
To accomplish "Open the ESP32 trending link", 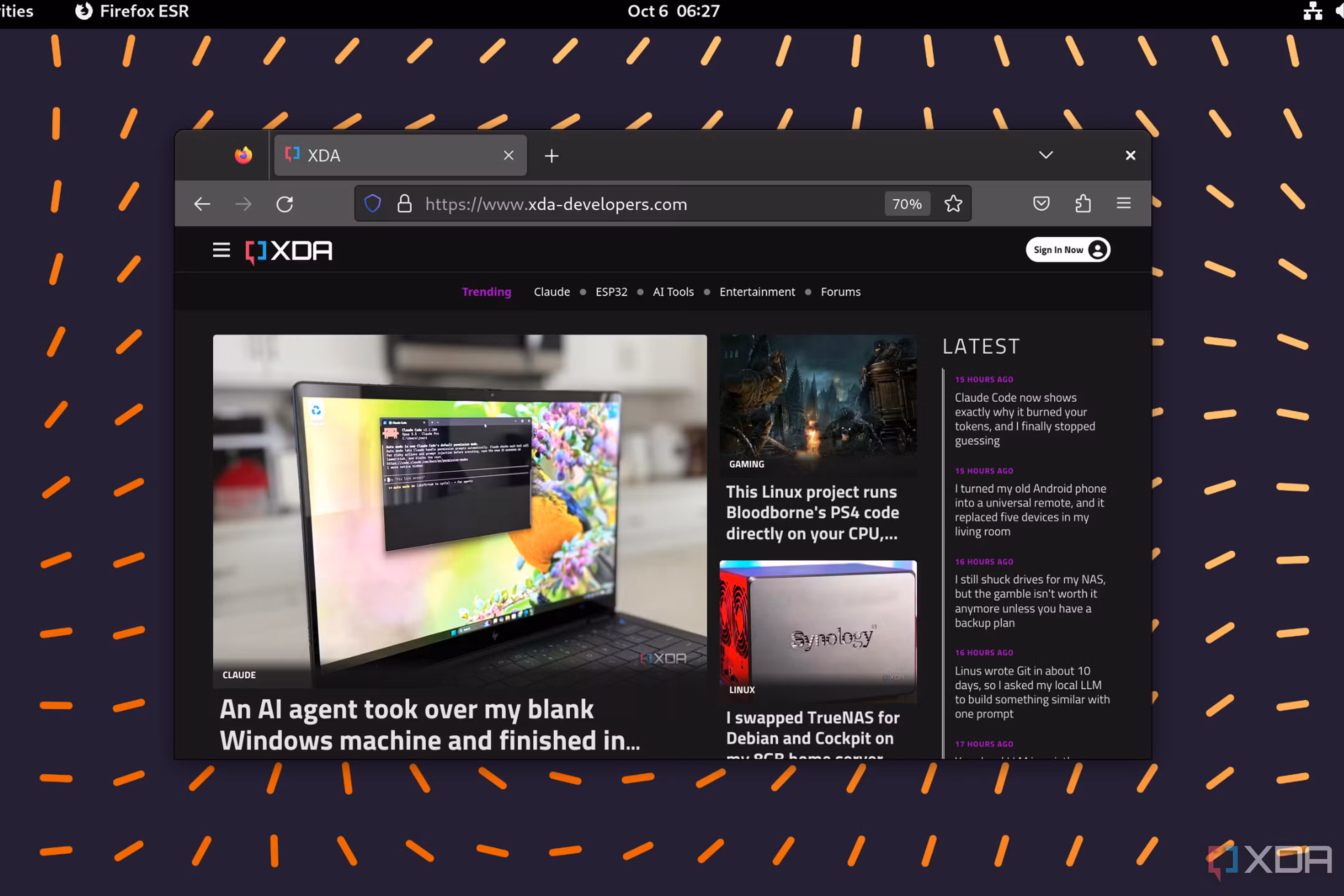I will click(611, 292).
